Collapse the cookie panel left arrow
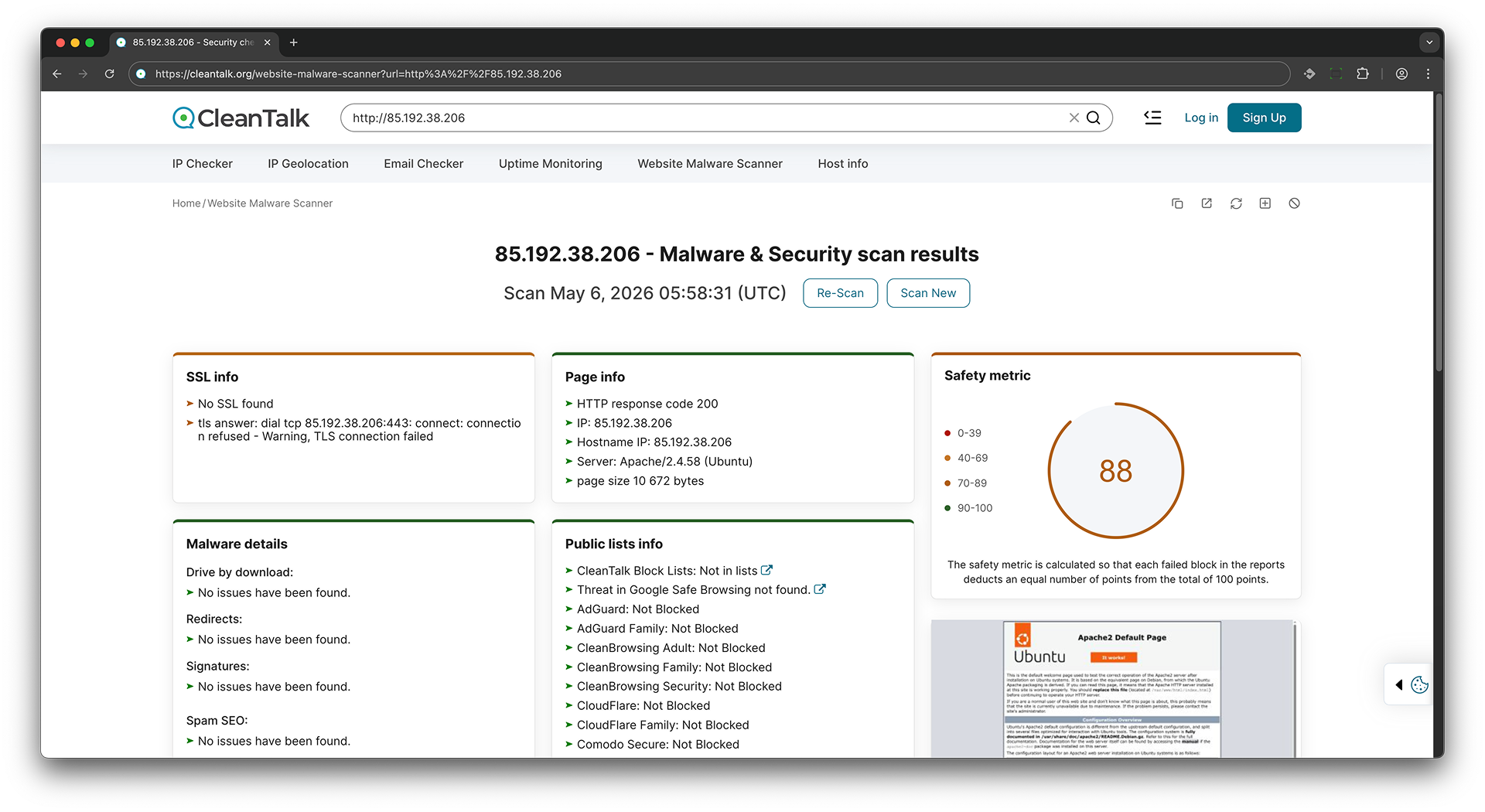The height and width of the screenshot is (812, 1485). (x=1398, y=684)
